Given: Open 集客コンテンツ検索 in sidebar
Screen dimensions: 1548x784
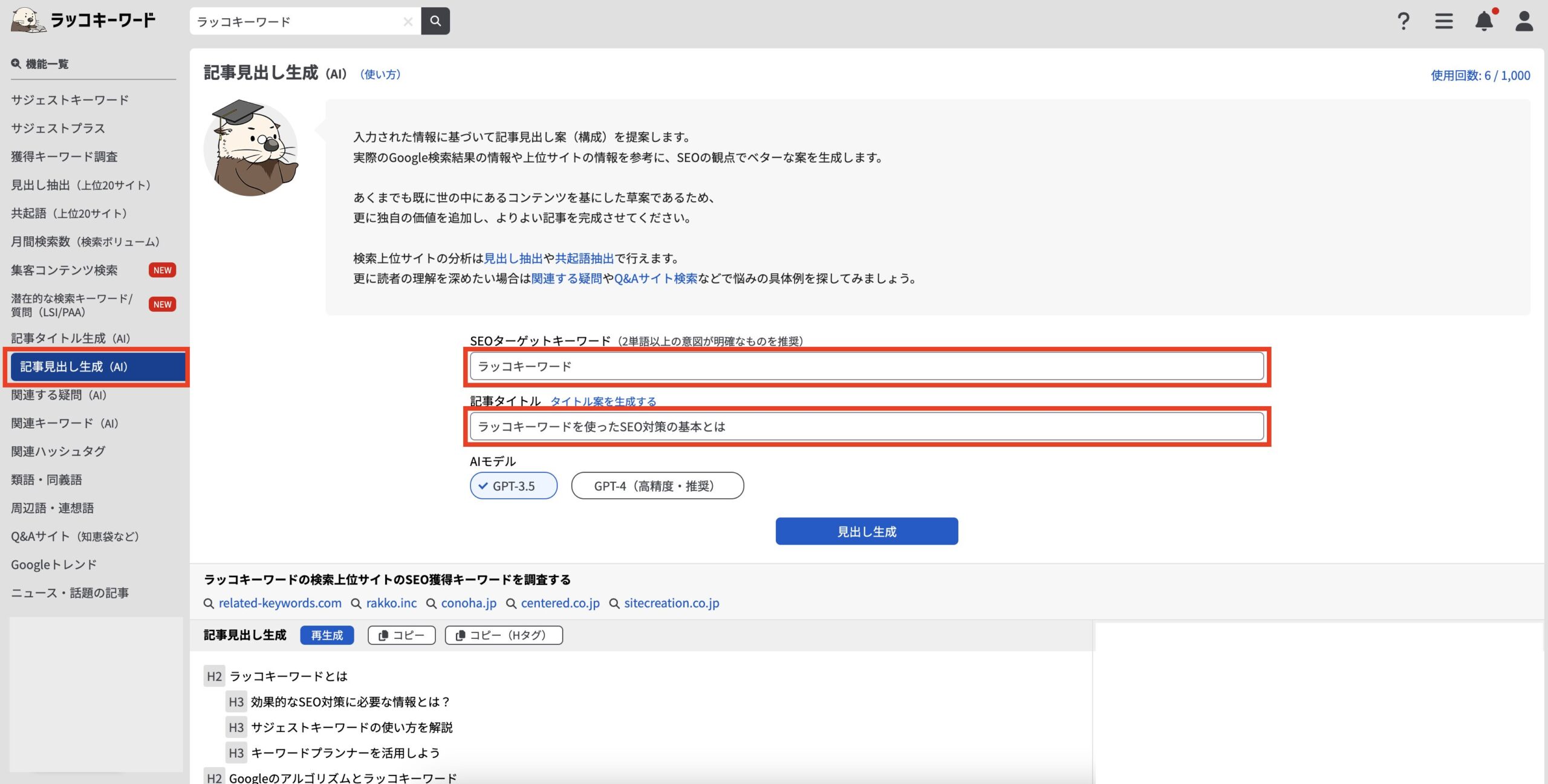Looking at the screenshot, I should point(64,270).
